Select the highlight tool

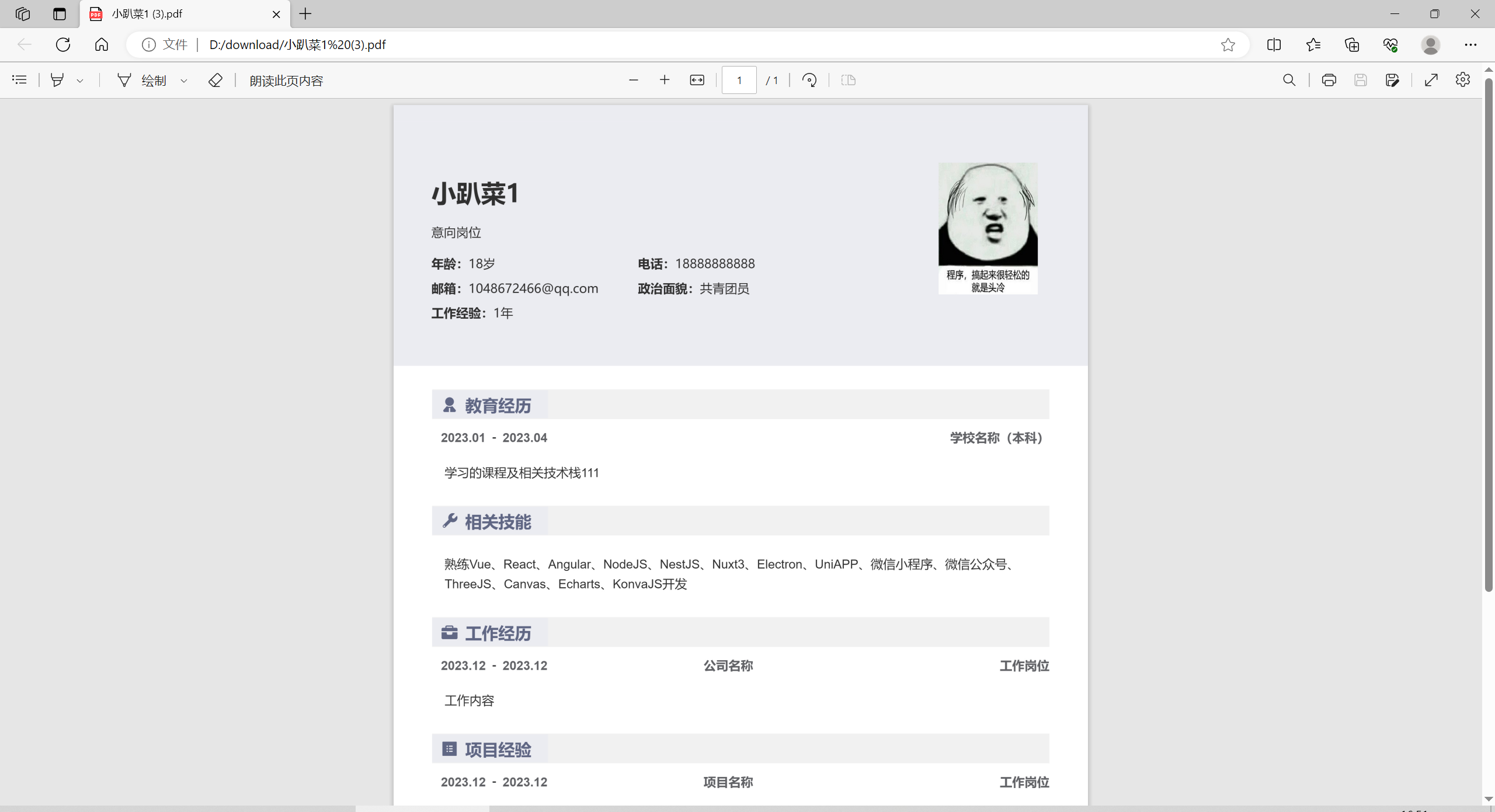point(57,80)
